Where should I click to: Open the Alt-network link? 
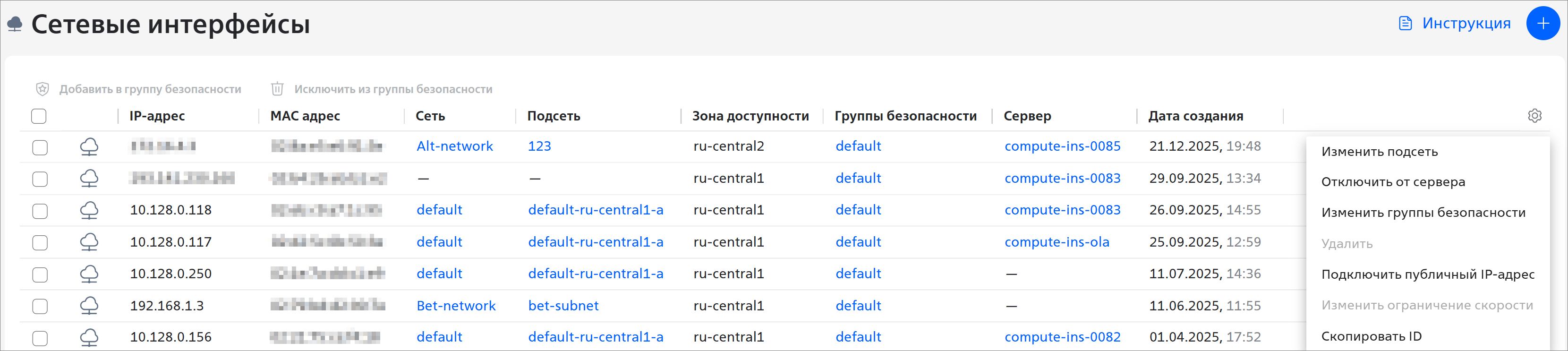455,146
